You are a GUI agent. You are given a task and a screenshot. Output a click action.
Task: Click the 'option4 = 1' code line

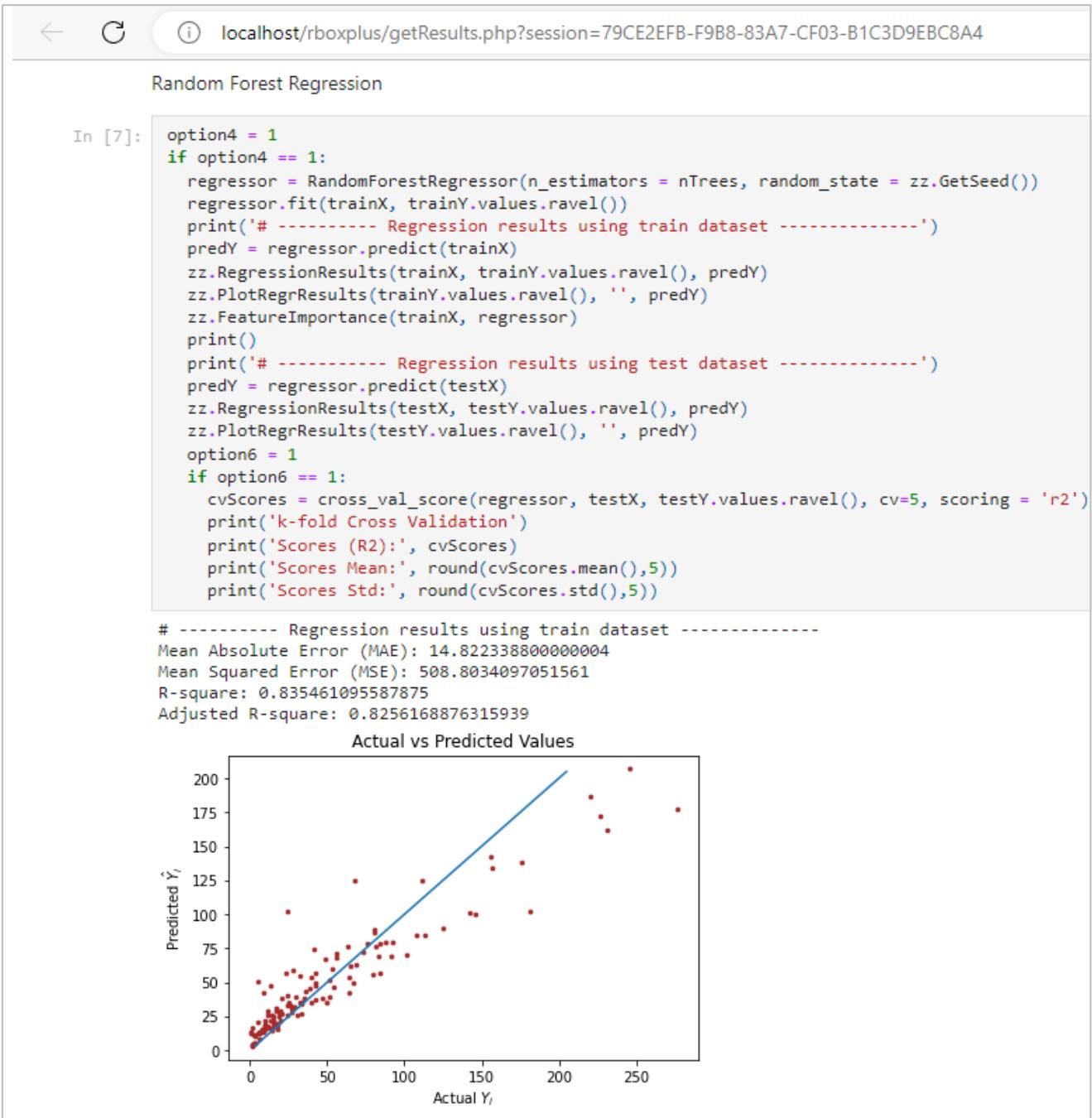click(222, 135)
